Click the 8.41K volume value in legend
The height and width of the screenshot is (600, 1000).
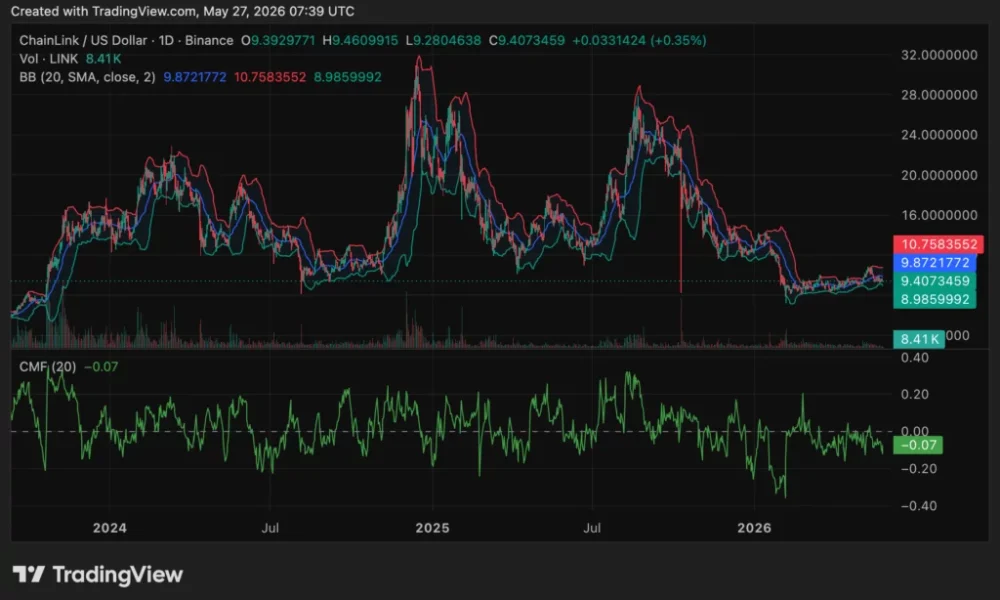click(x=103, y=59)
